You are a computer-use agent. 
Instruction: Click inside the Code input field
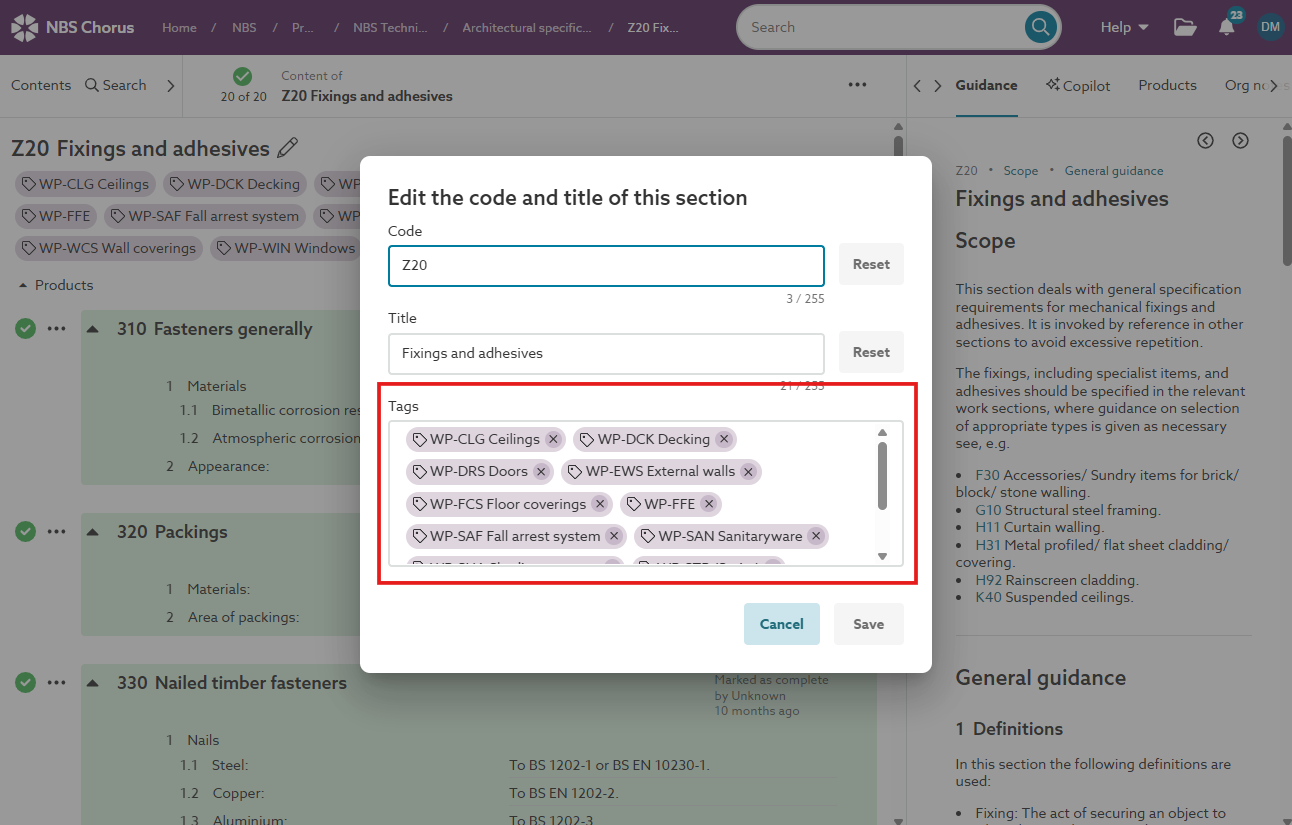606,263
